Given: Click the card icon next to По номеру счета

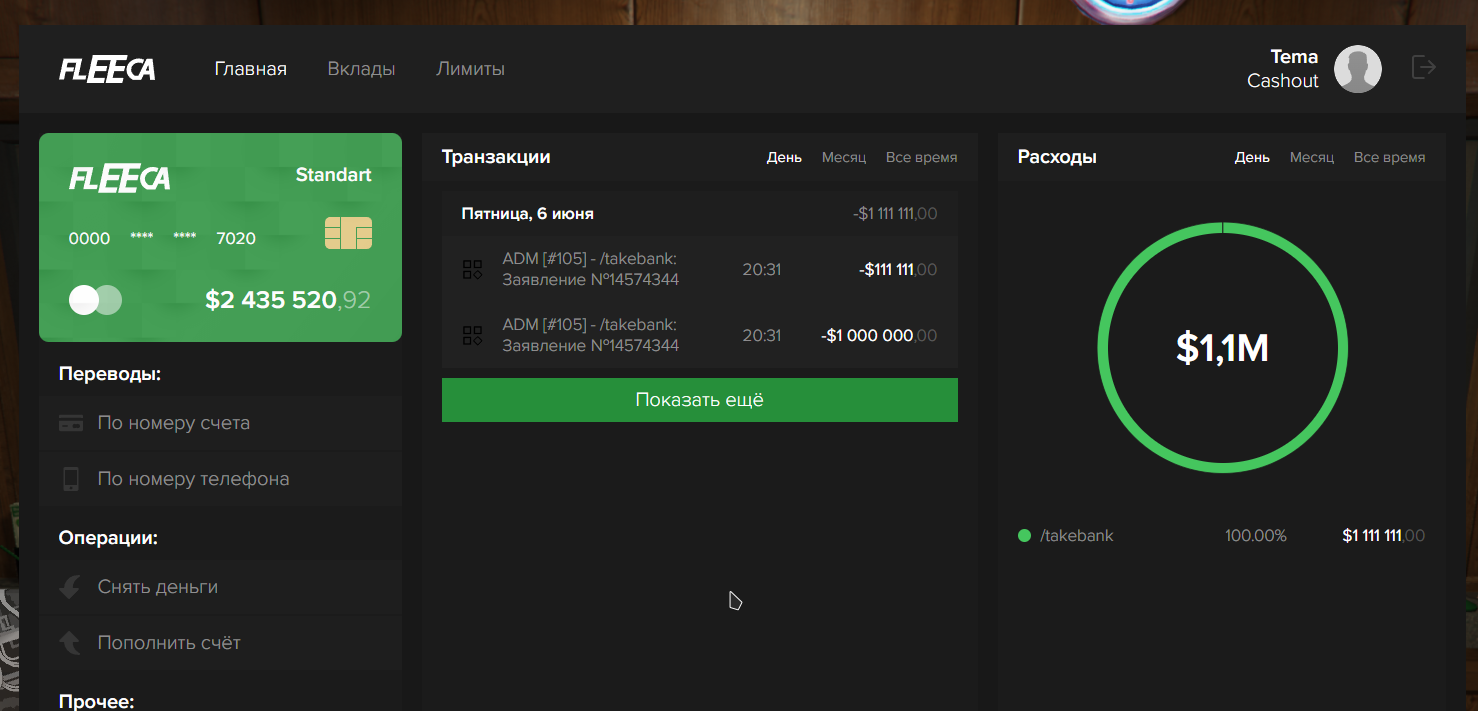Looking at the screenshot, I should (x=71, y=423).
